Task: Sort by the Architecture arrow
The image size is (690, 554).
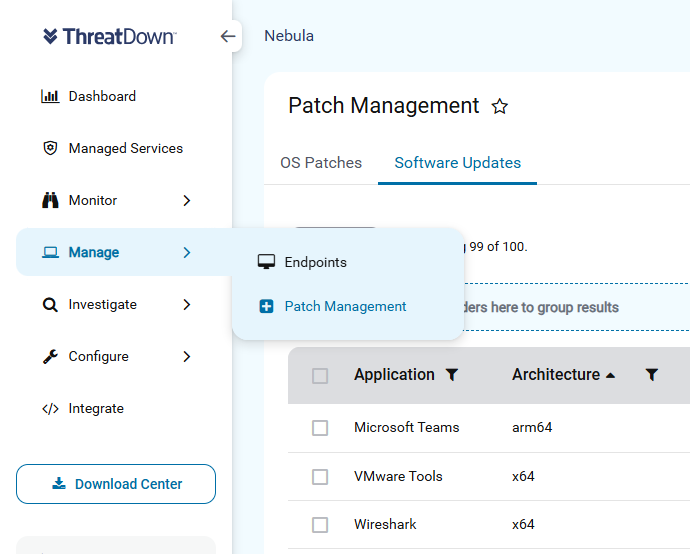Action: tap(610, 375)
